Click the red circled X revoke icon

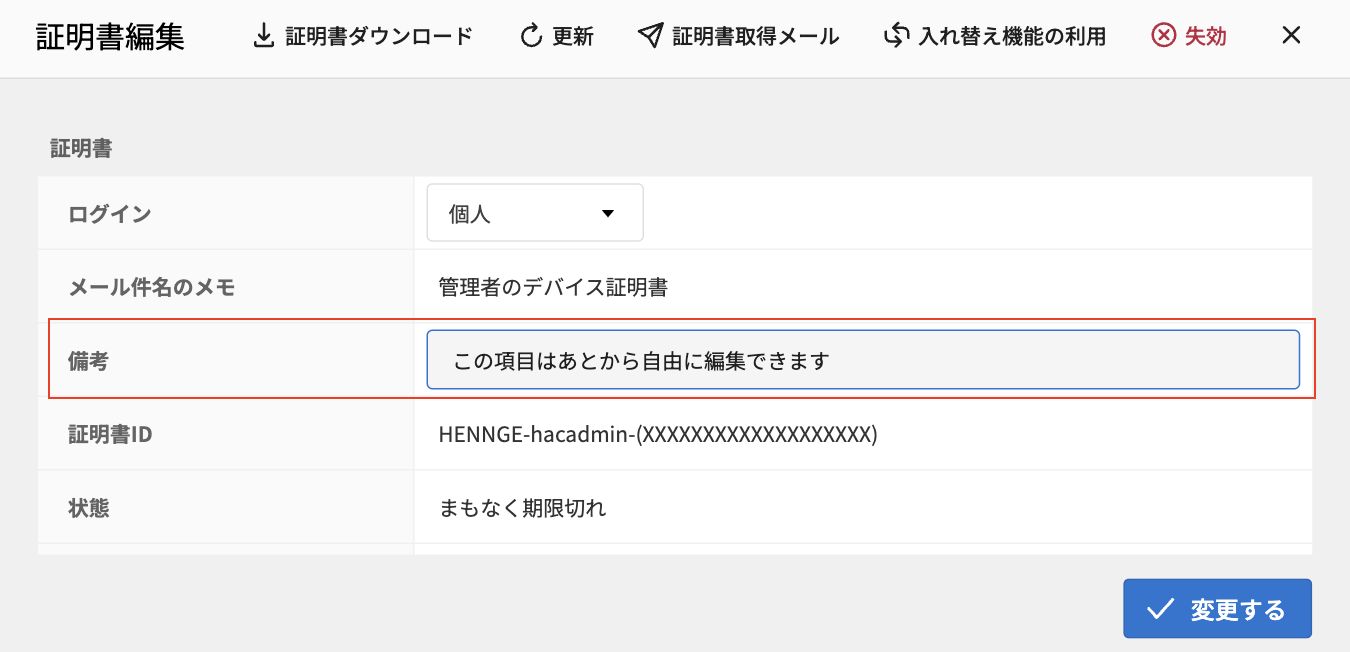(1163, 37)
